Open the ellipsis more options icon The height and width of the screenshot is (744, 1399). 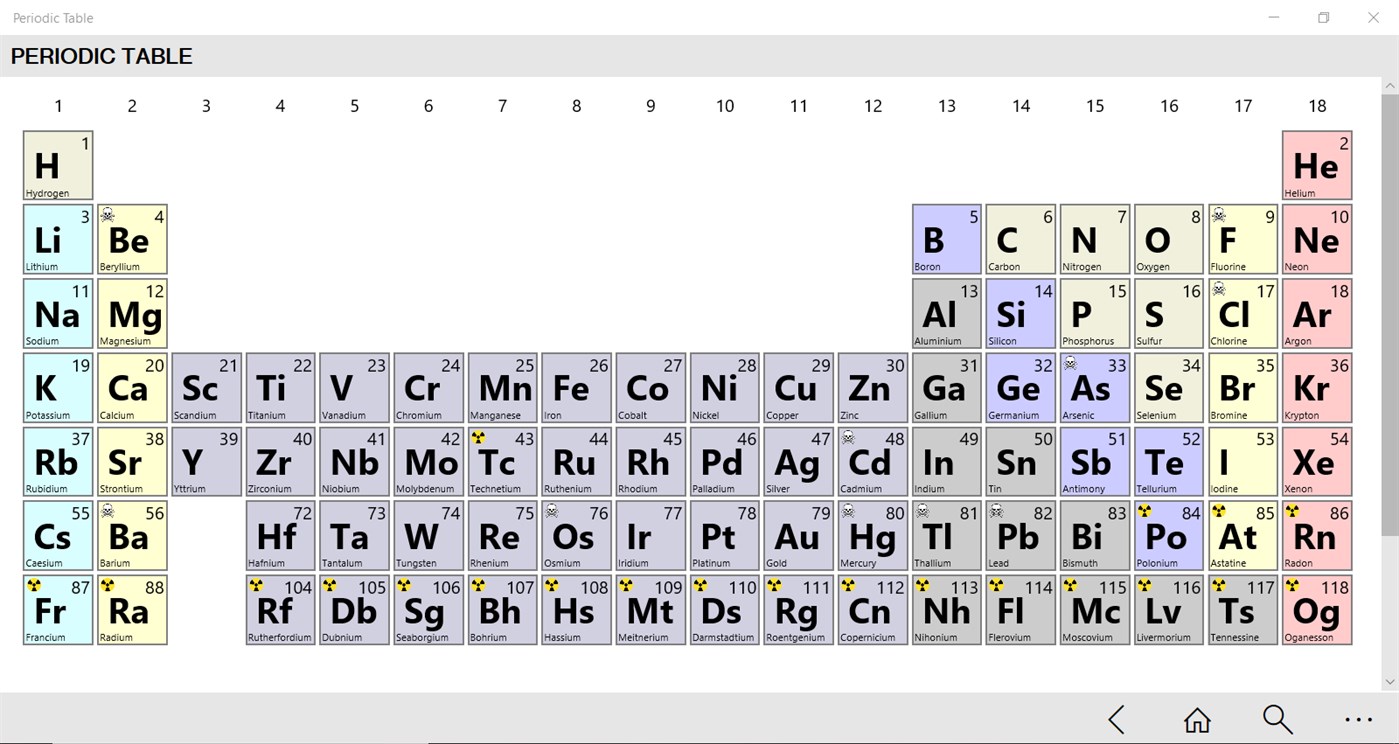(1358, 719)
